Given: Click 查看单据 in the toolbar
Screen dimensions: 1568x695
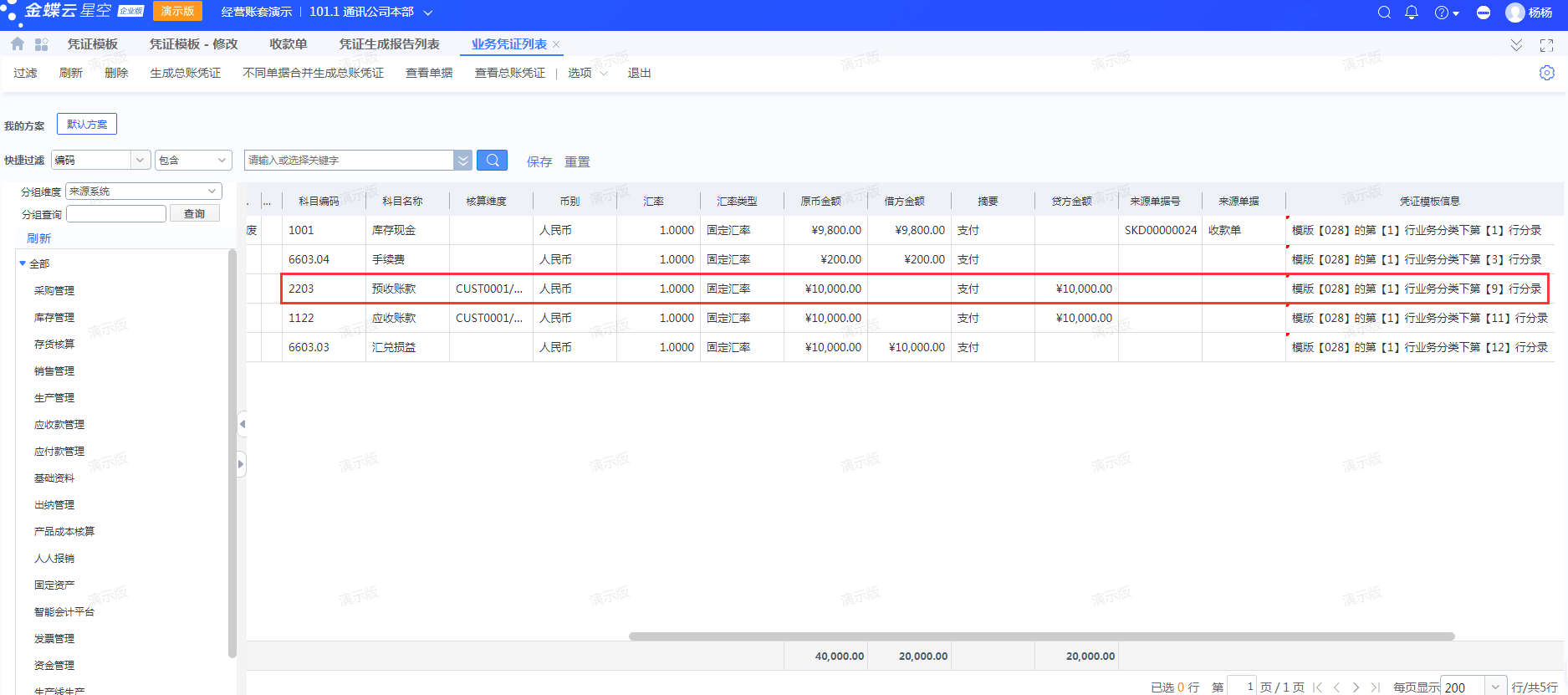Looking at the screenshot, I should click(429, 73).
